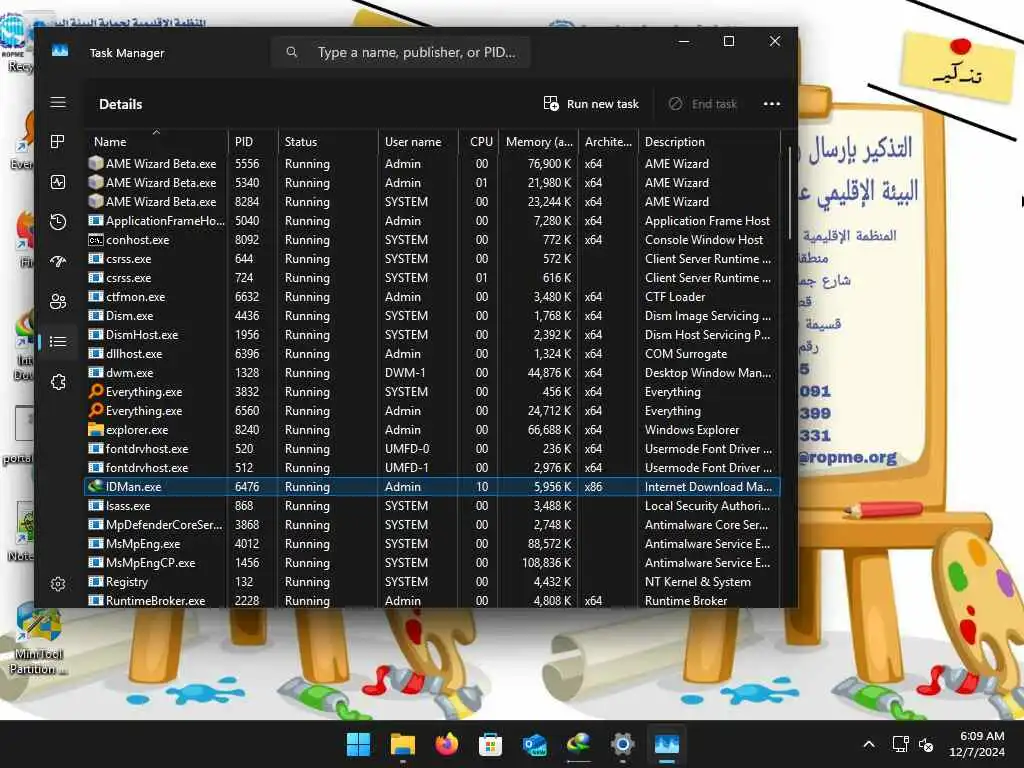The width and height of the screenshot is (1024, 768).
Task: Click the muted volume tray icon
Action: point(926,744)
